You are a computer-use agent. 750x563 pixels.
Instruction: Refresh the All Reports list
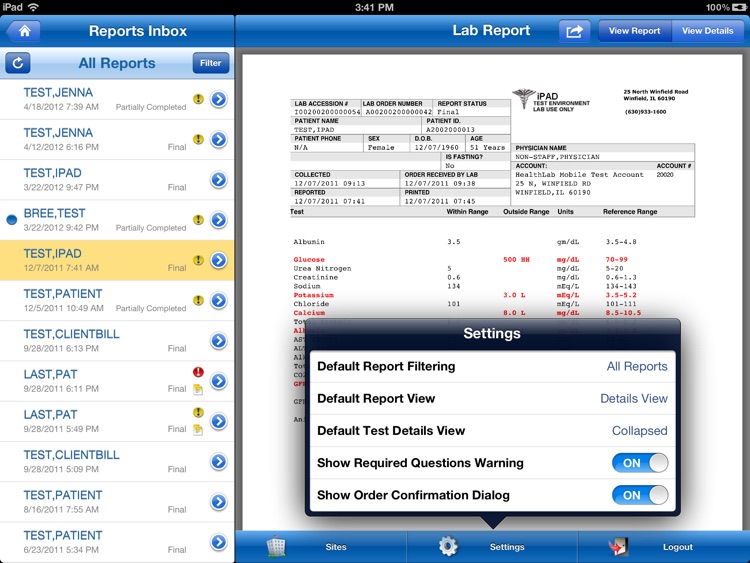(x=18, y=63)
